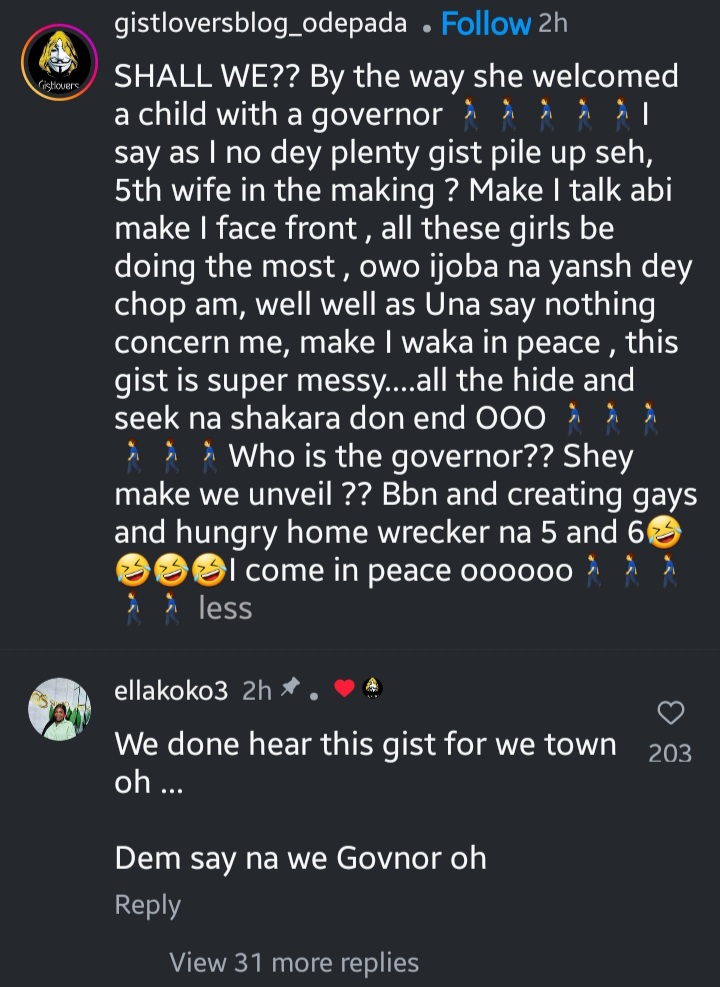Click the pin icon on ellakoko3's comment
Image resolution: width=720 pixels, height=987 pixels.
pos(290,688)
